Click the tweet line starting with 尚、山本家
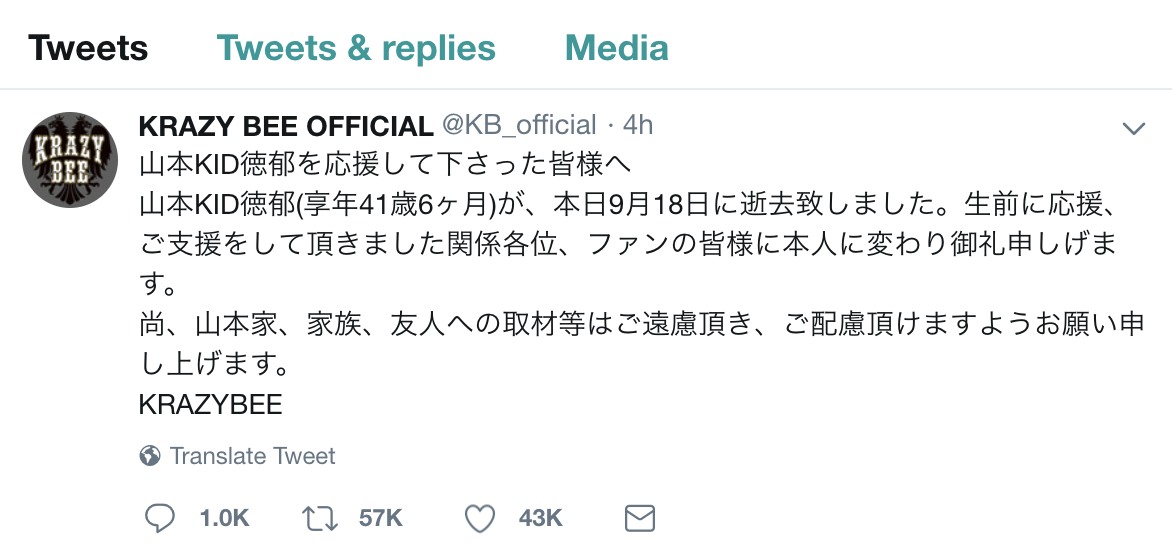Viewport: 1172px width, 552px height. 640,326
